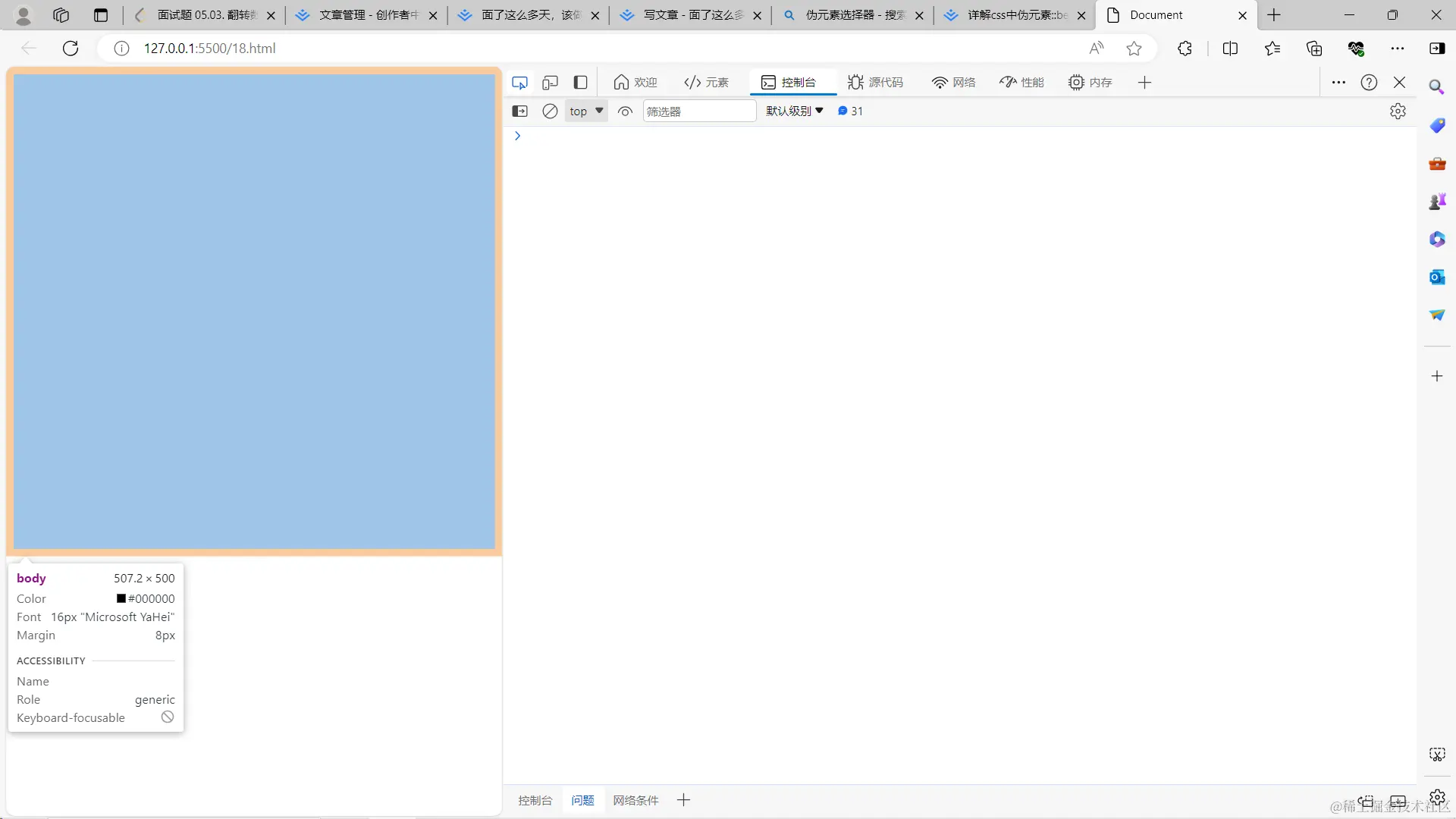The height and width of the screenshot is (819, 1456).
Task: Open the 默认级别 log level dropdown
Action: point(794,111)
